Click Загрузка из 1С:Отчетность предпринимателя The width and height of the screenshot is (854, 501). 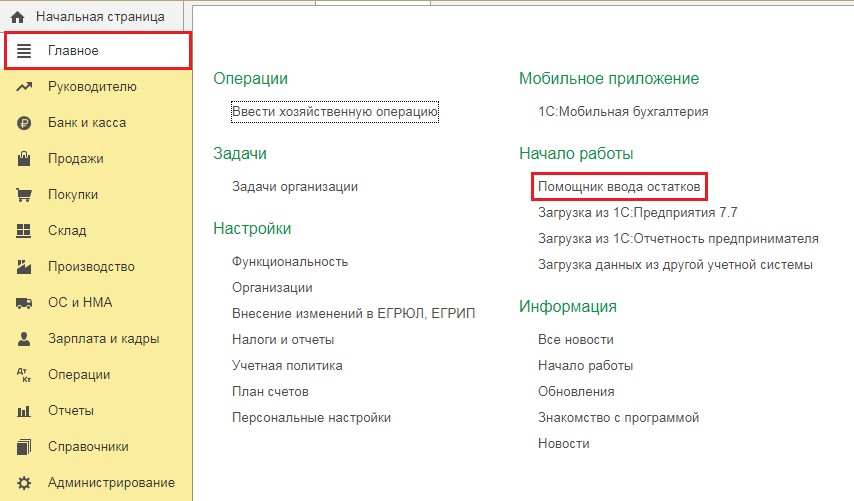tap(678, 239)
